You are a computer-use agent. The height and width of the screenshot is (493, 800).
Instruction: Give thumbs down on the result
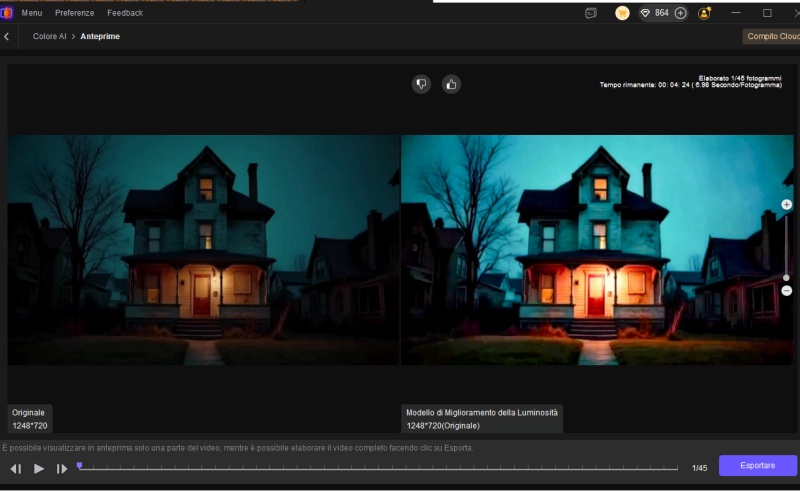pos(421,84)
